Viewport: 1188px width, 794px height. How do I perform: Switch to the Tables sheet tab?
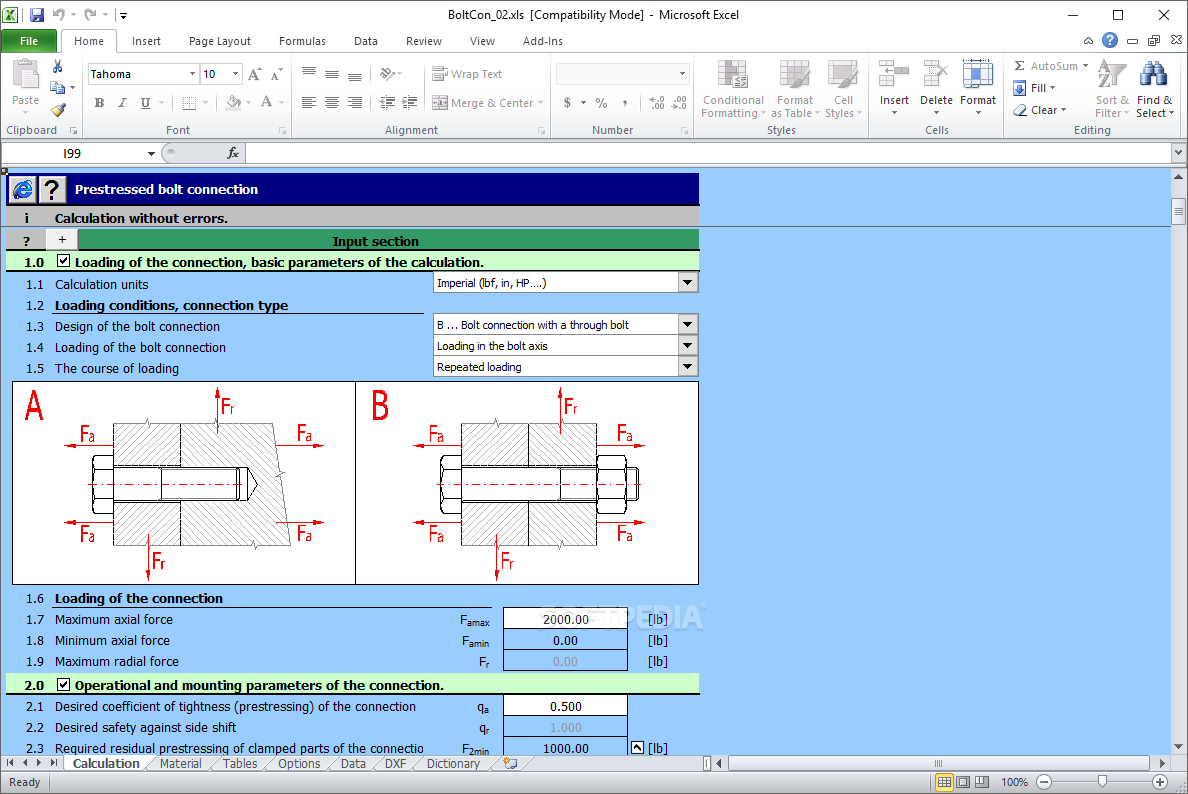[239, 764]
